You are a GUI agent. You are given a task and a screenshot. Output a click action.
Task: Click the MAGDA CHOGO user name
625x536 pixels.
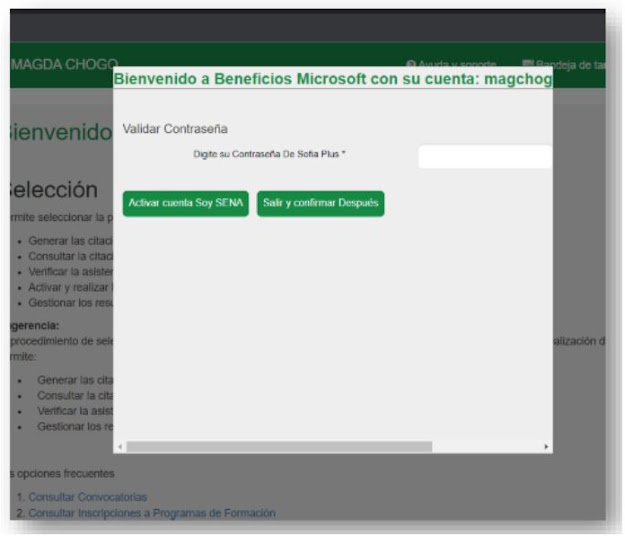pos(65,64)
